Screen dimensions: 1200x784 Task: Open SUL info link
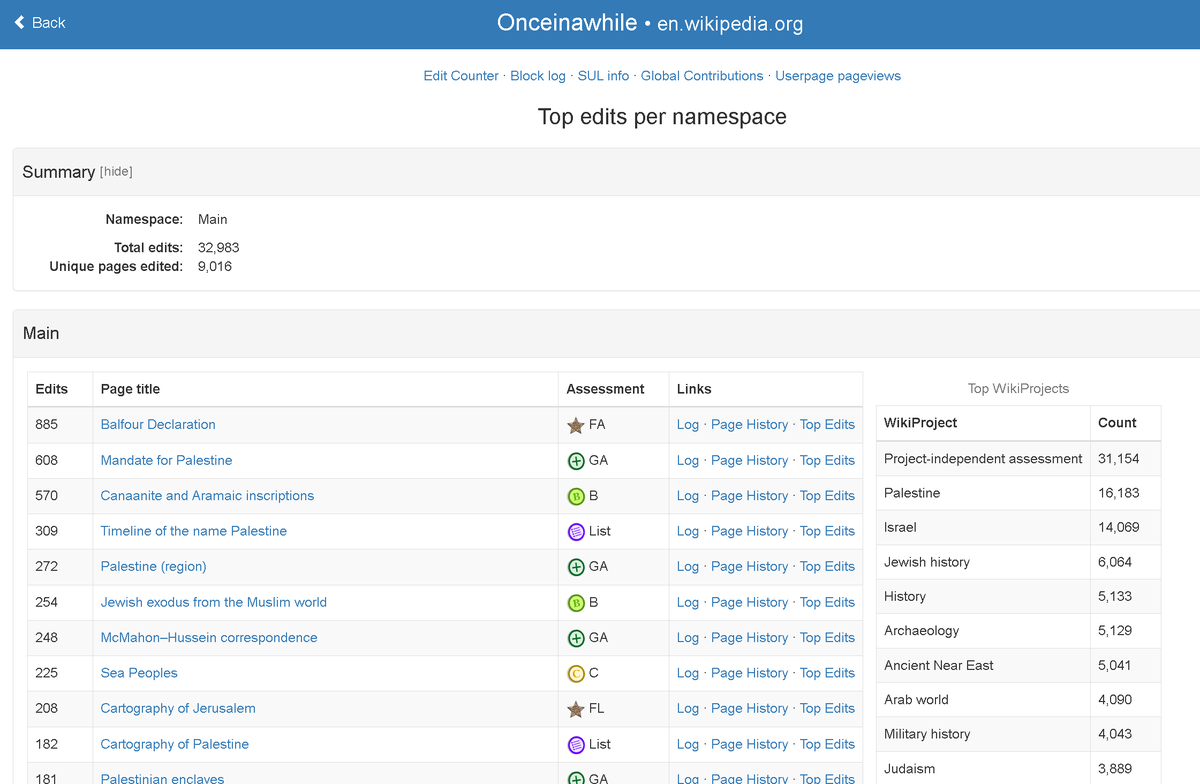point(603,76)
